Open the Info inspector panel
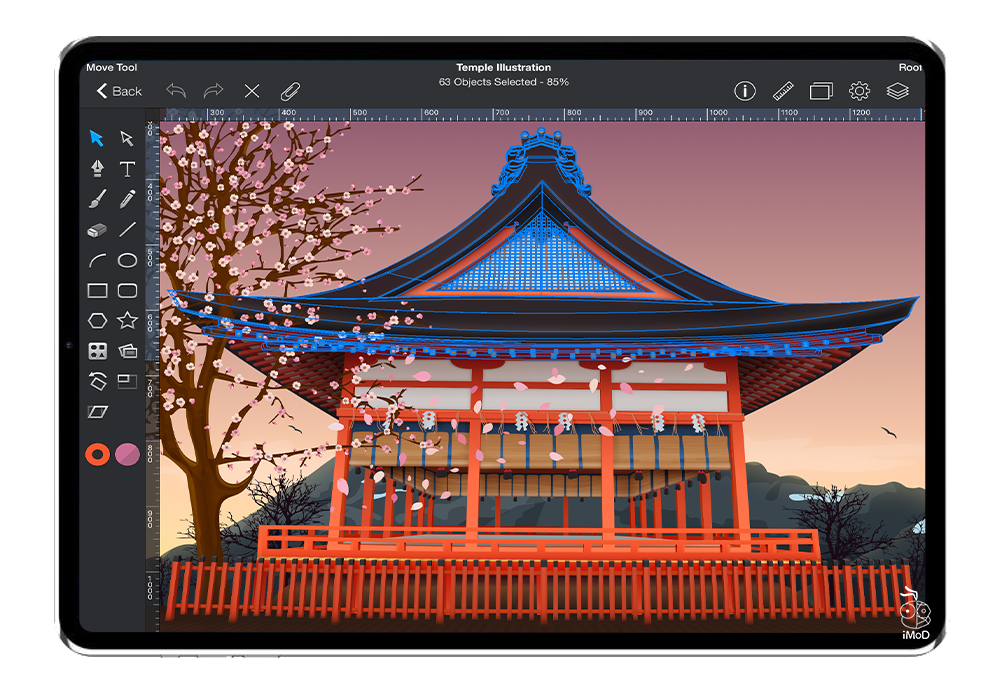 pyautogui.click(x=745, y=91)
